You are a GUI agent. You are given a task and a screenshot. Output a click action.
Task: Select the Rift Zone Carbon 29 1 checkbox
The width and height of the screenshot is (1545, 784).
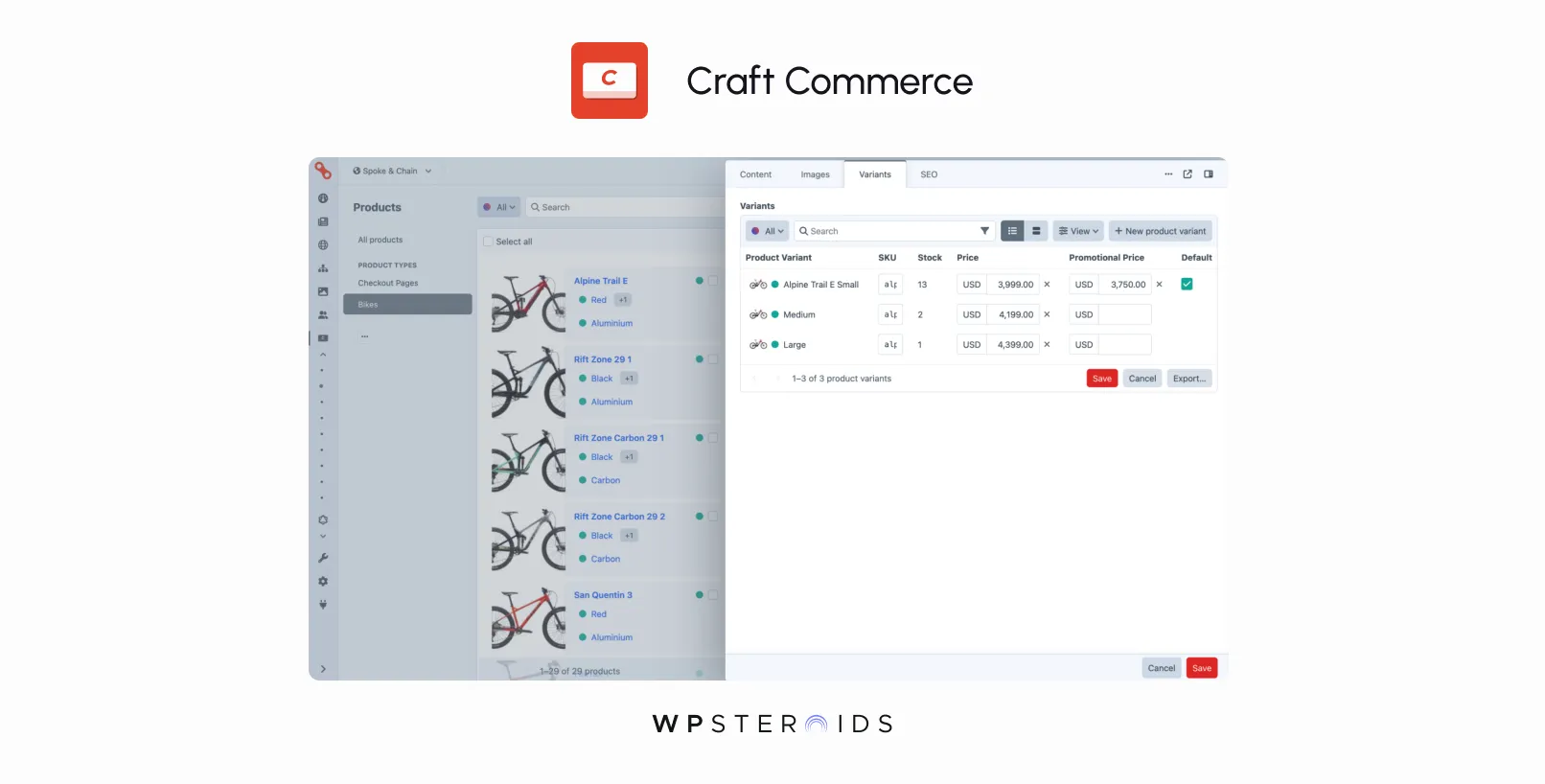pyautogui.click(x=712, y=438)
